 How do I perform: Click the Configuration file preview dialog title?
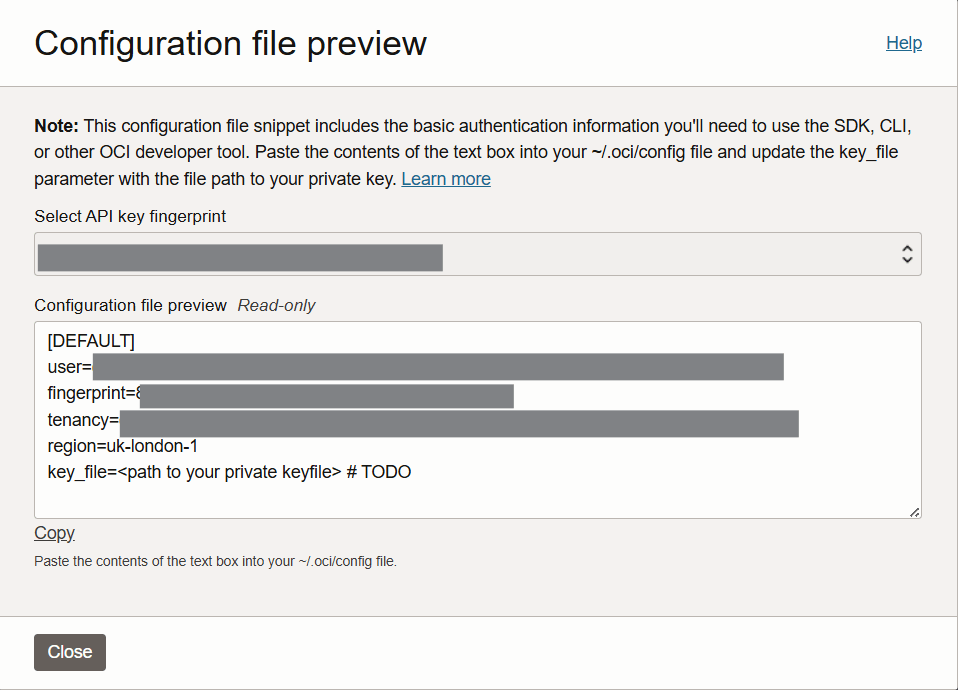point(230,43)
